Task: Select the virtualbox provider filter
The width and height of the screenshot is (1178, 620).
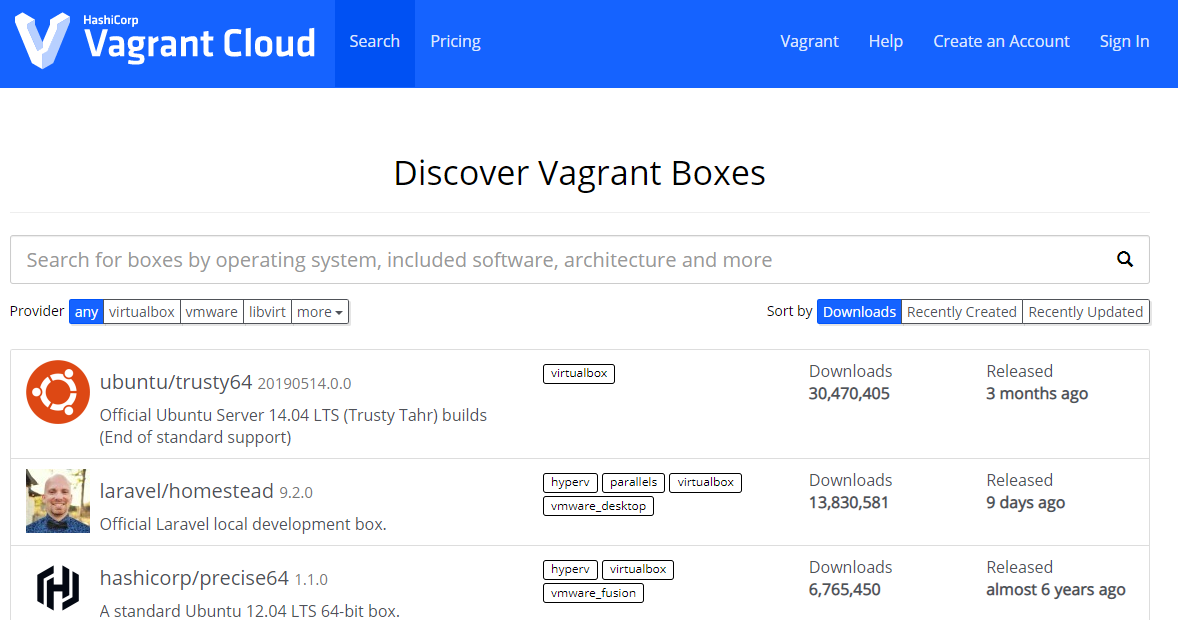Action: (x=141, y=311)
